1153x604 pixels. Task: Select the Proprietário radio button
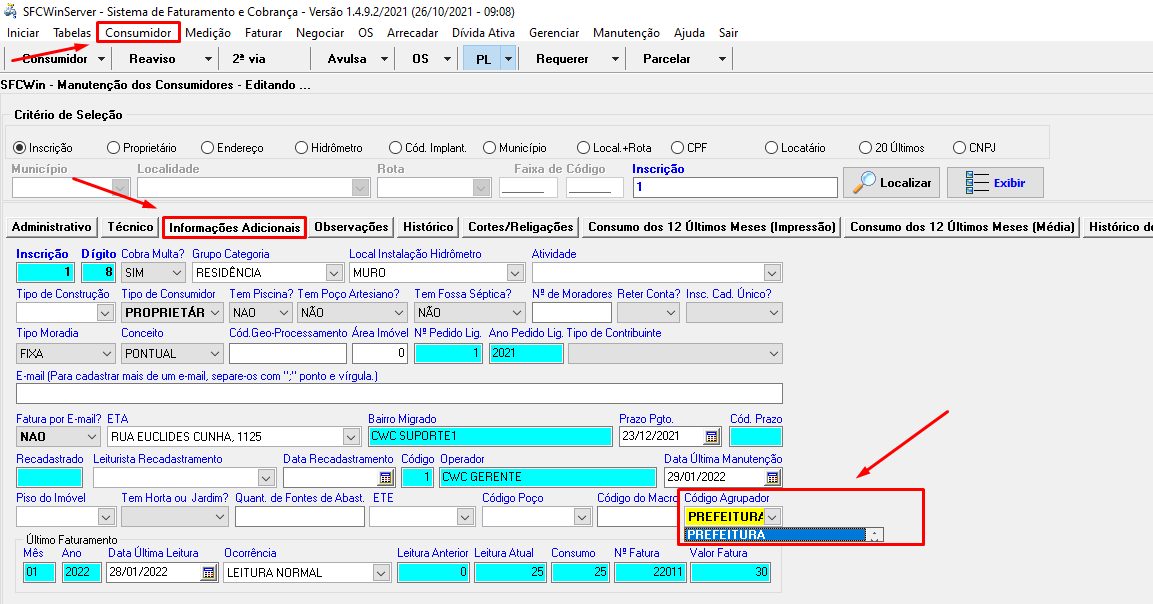[x=113, y=148]
